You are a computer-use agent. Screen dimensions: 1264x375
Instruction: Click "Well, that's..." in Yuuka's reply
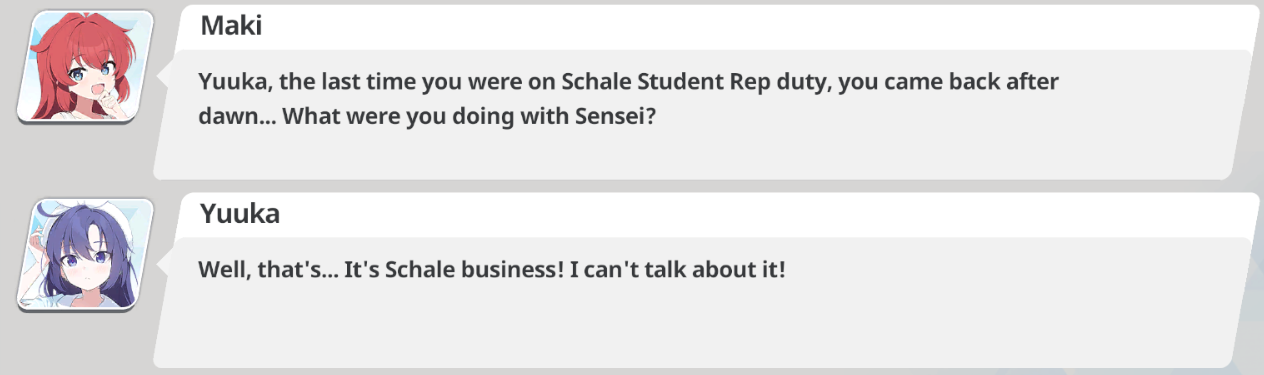(268, 270)
